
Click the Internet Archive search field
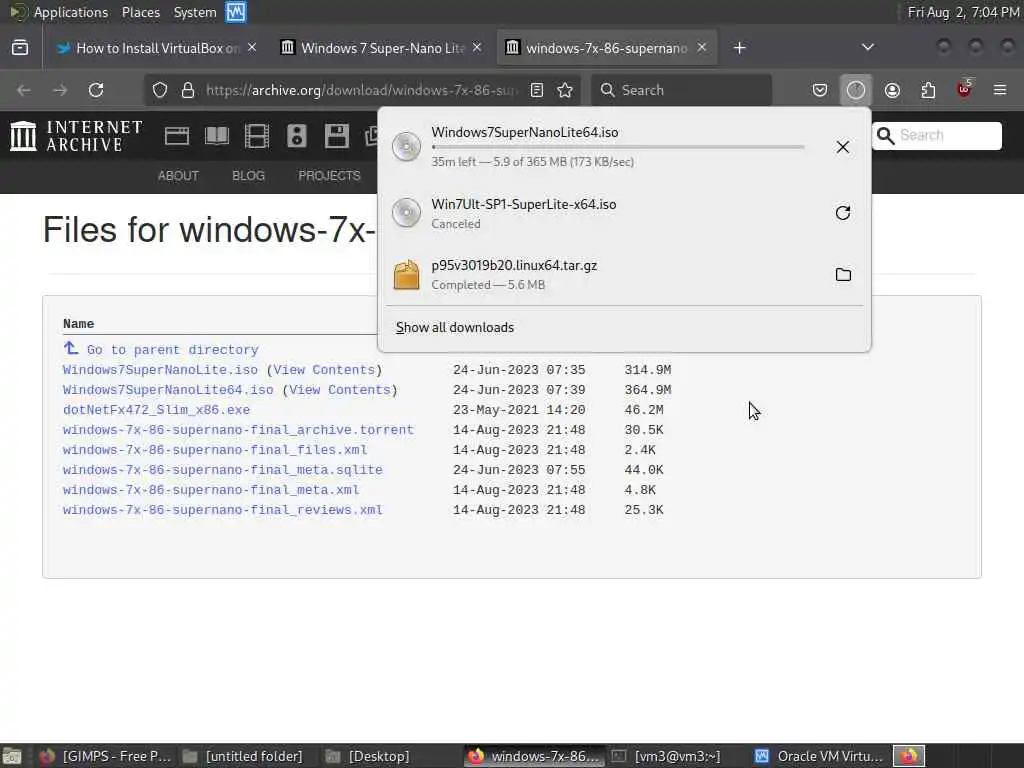(937, 135)
